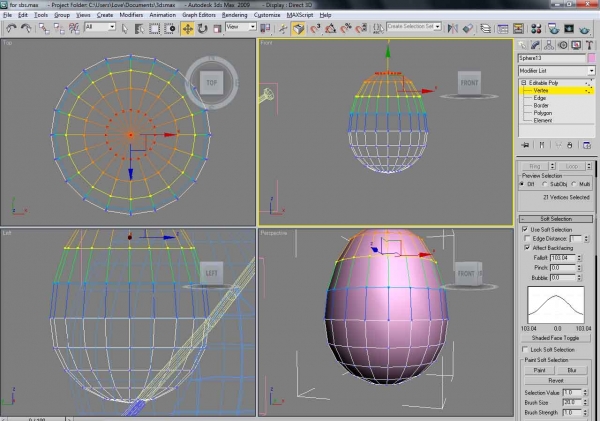The width and height of the screenshot is (600, 421).
Task: Switch to Utilities hammer panel tab
Action: click(x=589, y=45)
